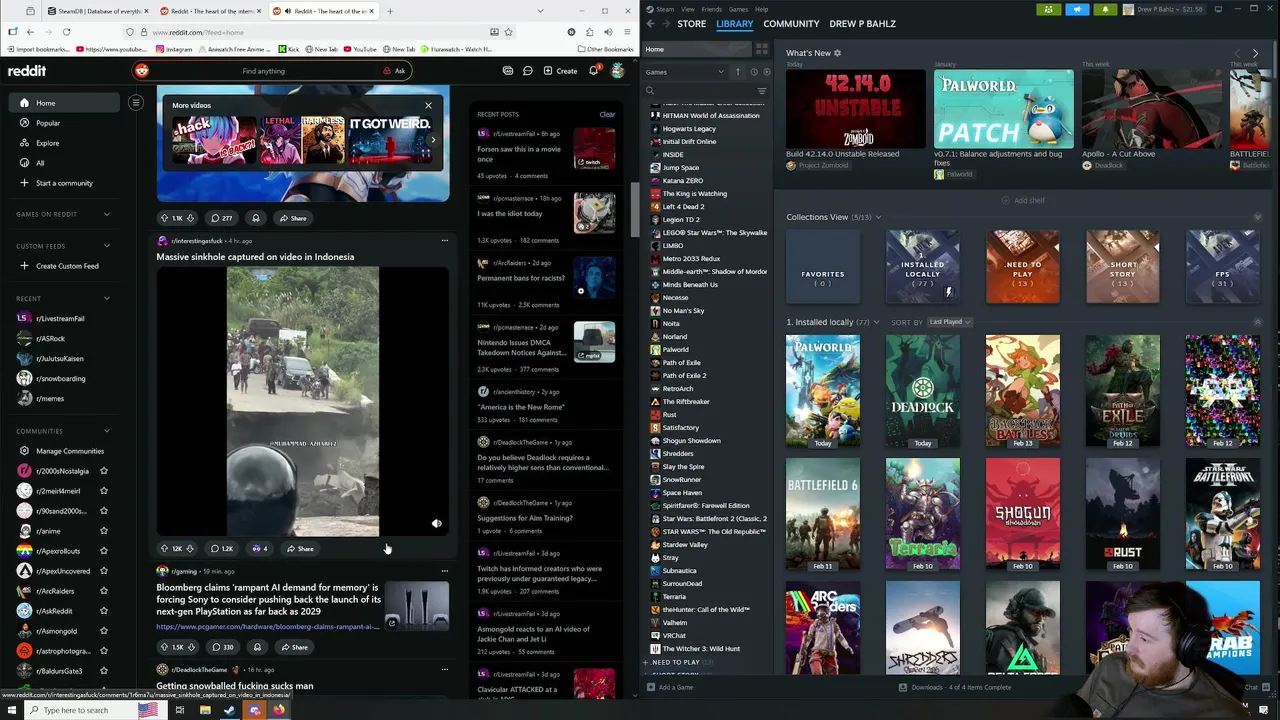Image resolution: width=1280 pixels, height=720 pixels.
Task: Click Steam announcements blue megaphone button
Action: tap(1077, 9)
